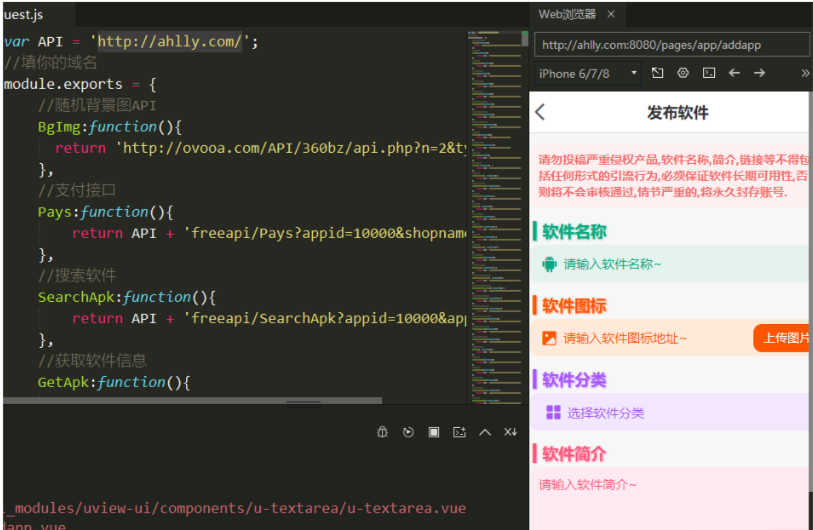Viewport: 813px width, 530px height.
Task: Open the browser devtools console icon
Action: point(709,73)
